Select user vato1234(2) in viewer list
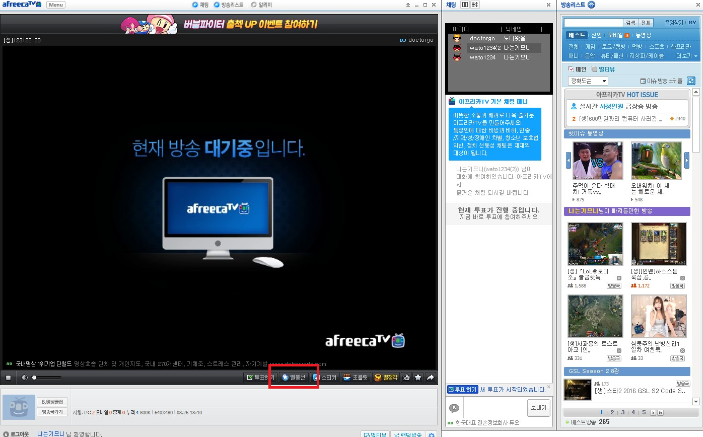Image resolution: width=703 pixels, height=437 pixels. coord(498,48)
